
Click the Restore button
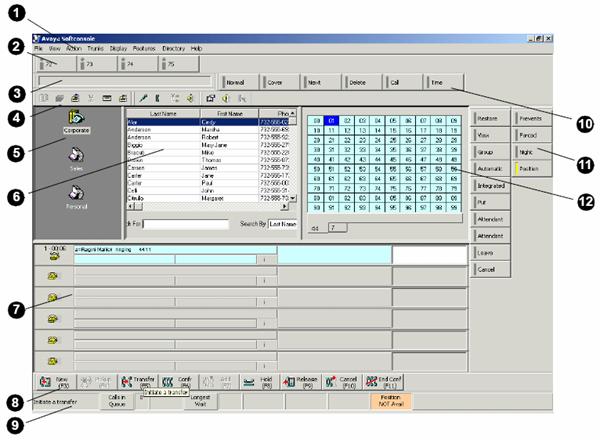(x=491, y=117)
